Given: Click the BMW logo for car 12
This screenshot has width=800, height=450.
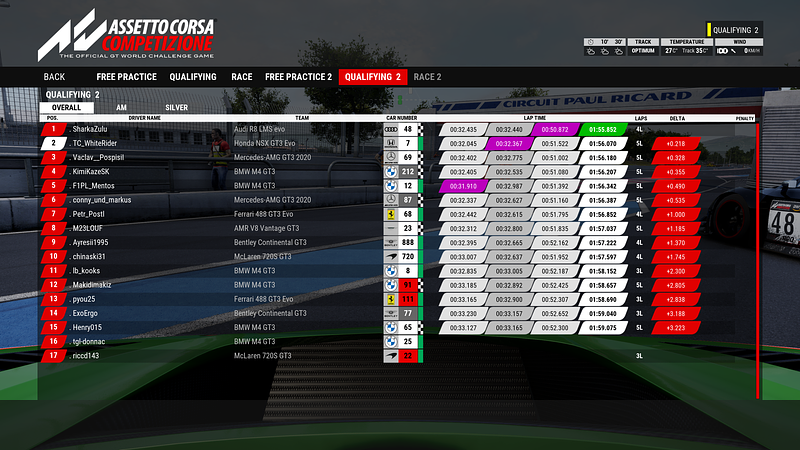Looking at the screenshot, I should click(x=391, y=186).
